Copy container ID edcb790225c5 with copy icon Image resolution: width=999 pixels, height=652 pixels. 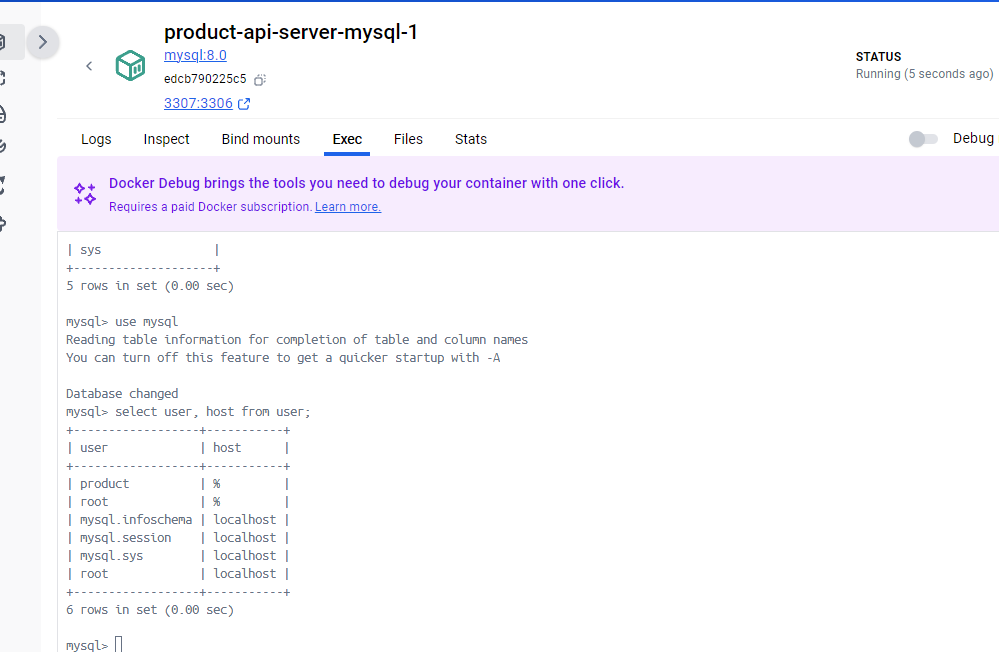(x=259, y=80)
